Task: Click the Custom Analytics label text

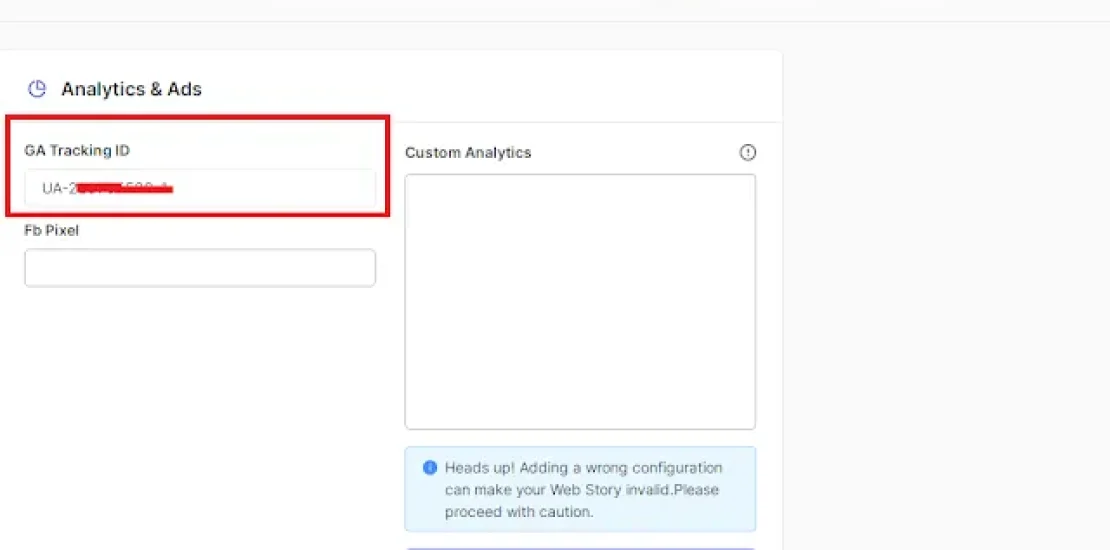Action: (468, 153)
